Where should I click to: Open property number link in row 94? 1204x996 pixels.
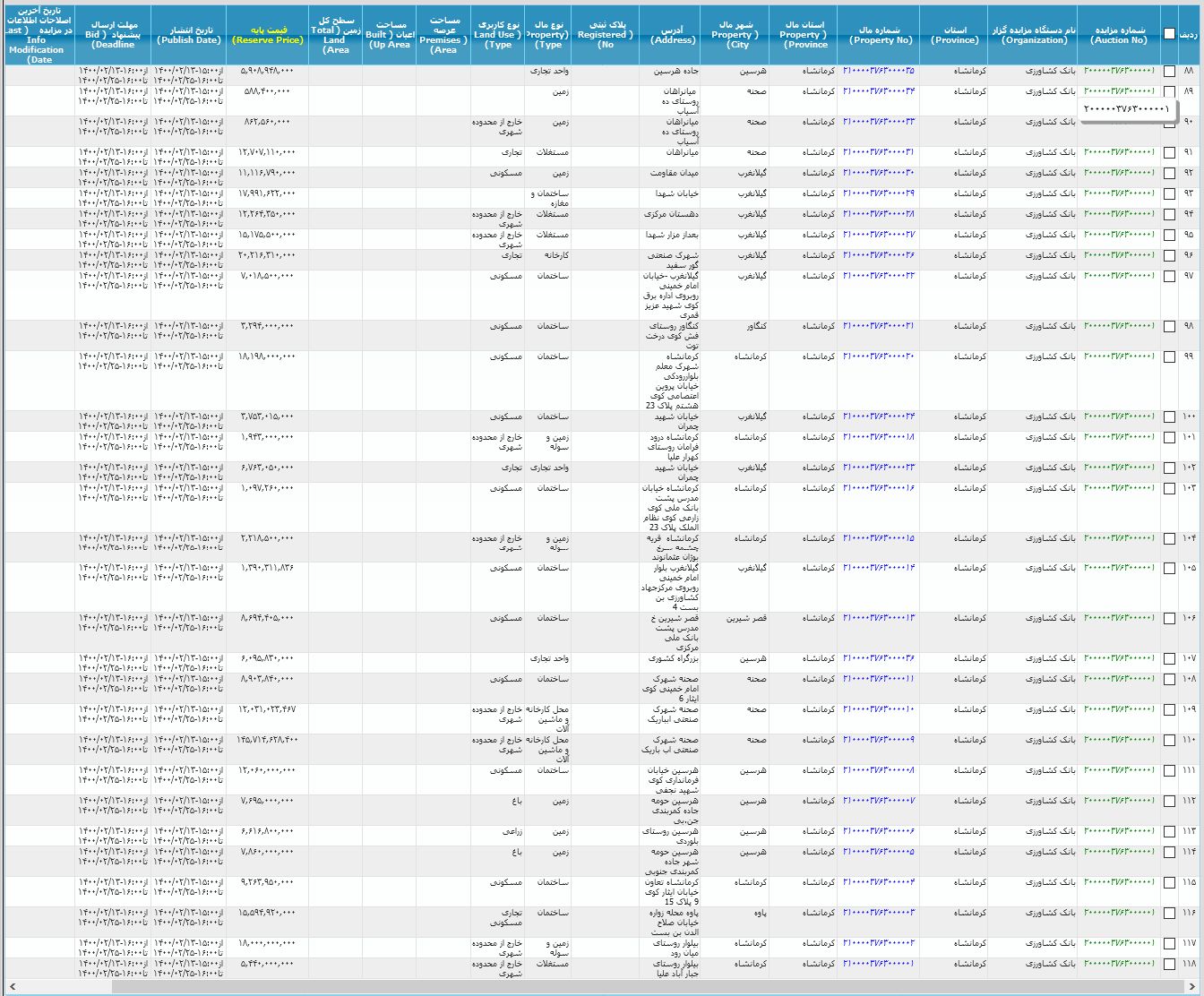click(879, 214)
